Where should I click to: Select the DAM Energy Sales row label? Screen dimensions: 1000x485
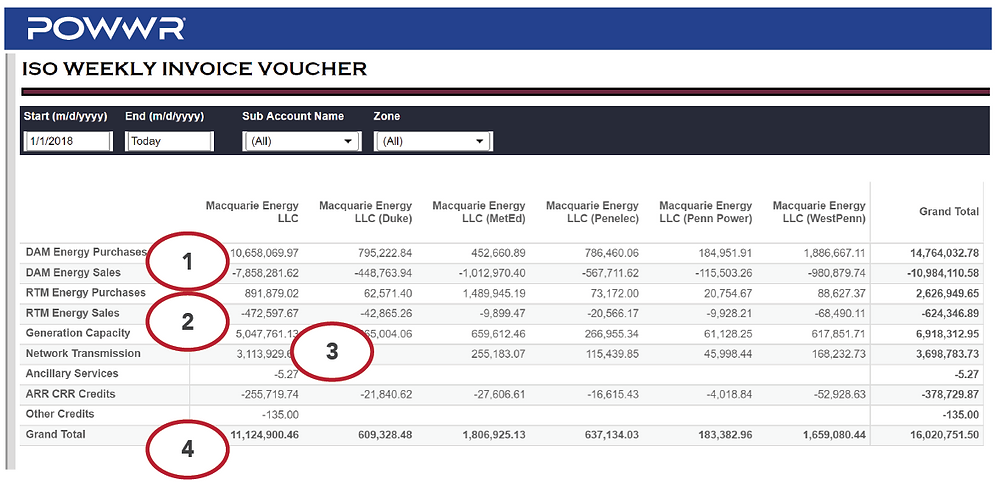73,273
